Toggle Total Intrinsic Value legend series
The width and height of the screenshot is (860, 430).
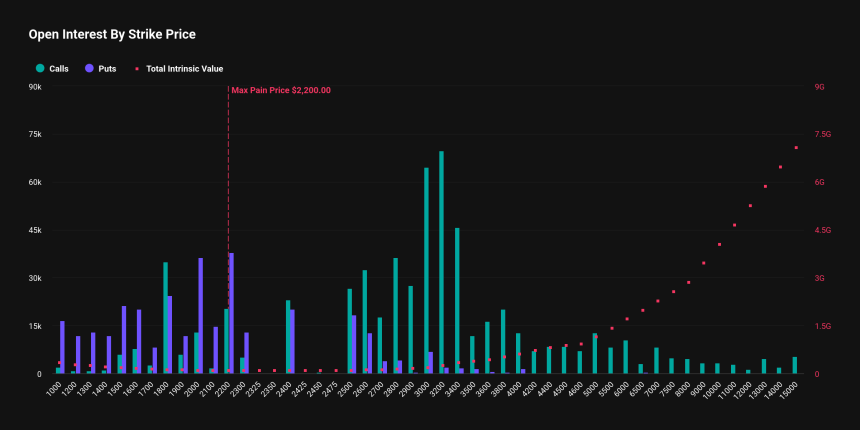click(x=179, y=69)
